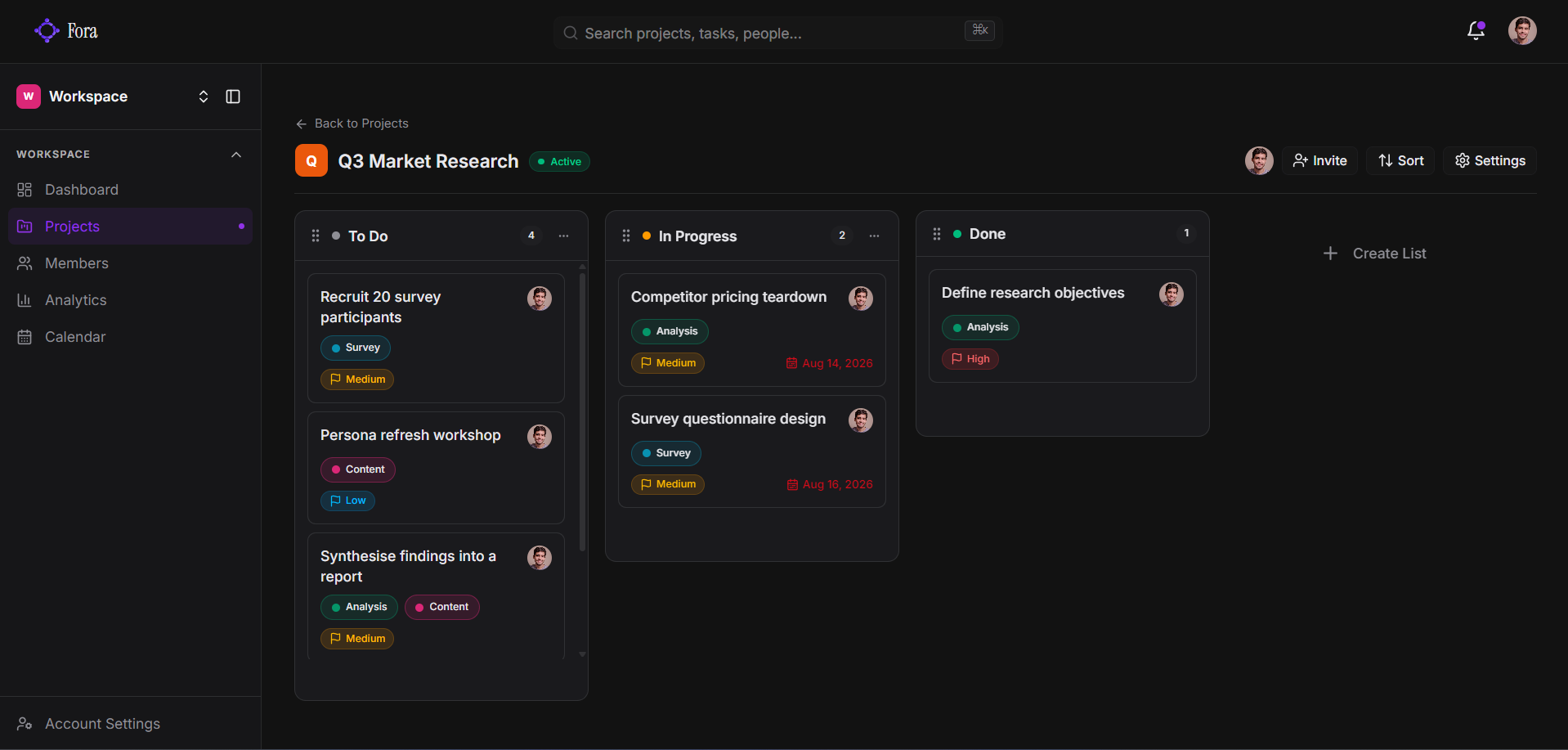The image size is (1568, 750).
Task: Open the Workspace switcher chevrons
Action: click(x=204, y=97)
